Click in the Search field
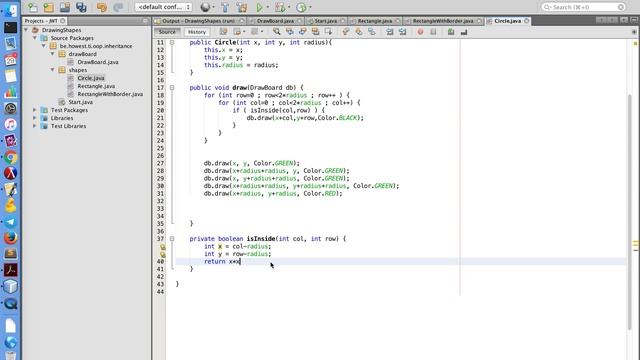Screen dimensions: 640x360 point(583,7)
